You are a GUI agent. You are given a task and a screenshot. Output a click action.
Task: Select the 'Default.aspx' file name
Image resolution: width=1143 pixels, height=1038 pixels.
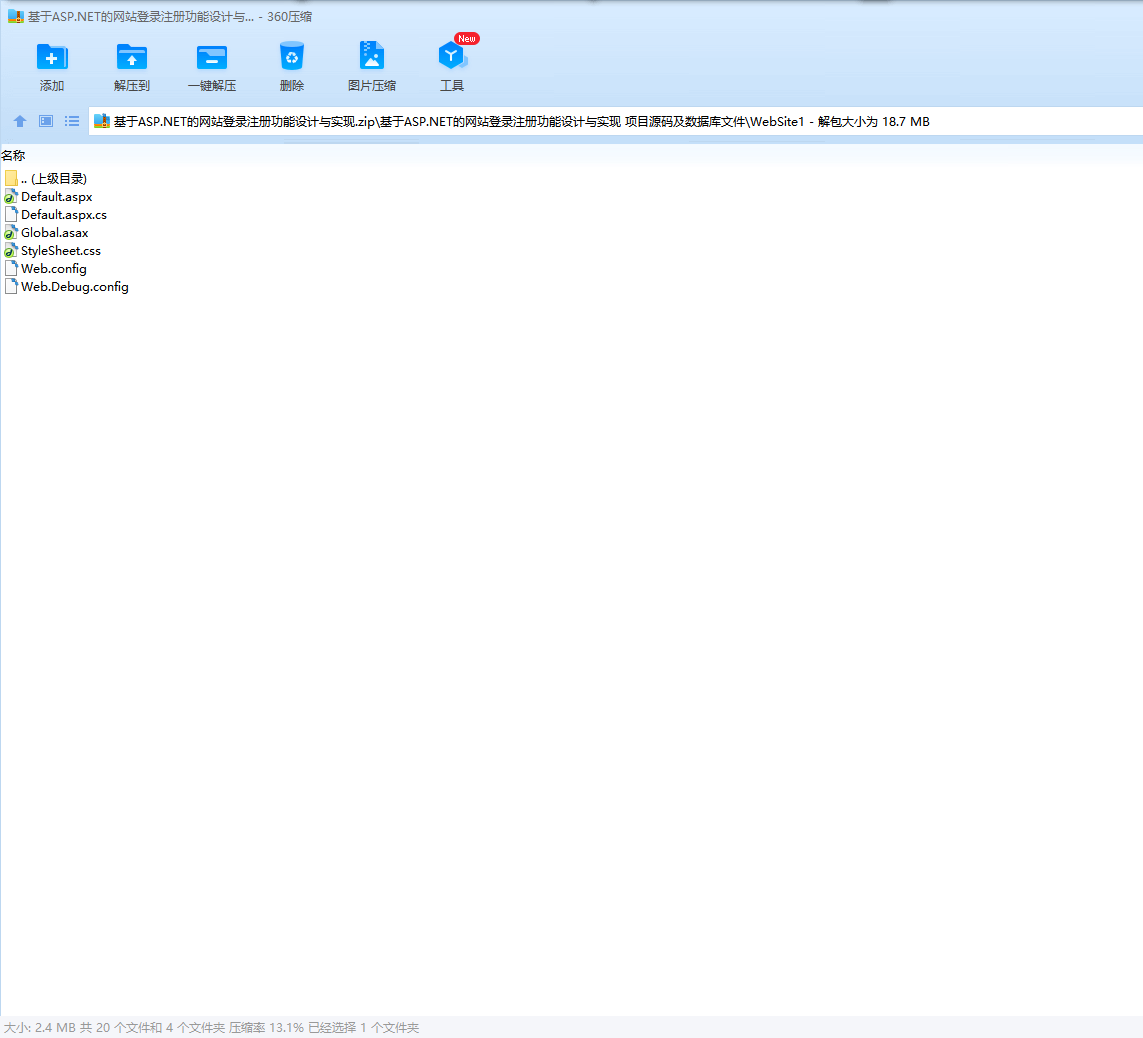coord(57,197)
